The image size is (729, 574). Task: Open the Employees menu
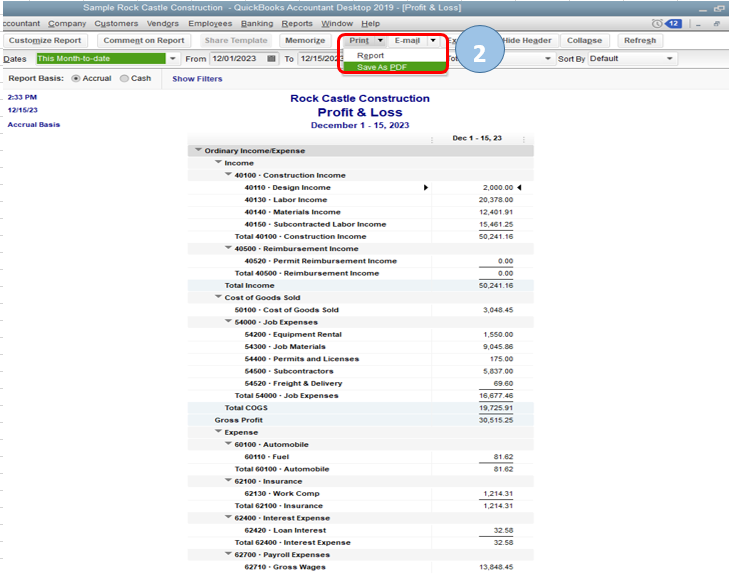pos(210,23)
